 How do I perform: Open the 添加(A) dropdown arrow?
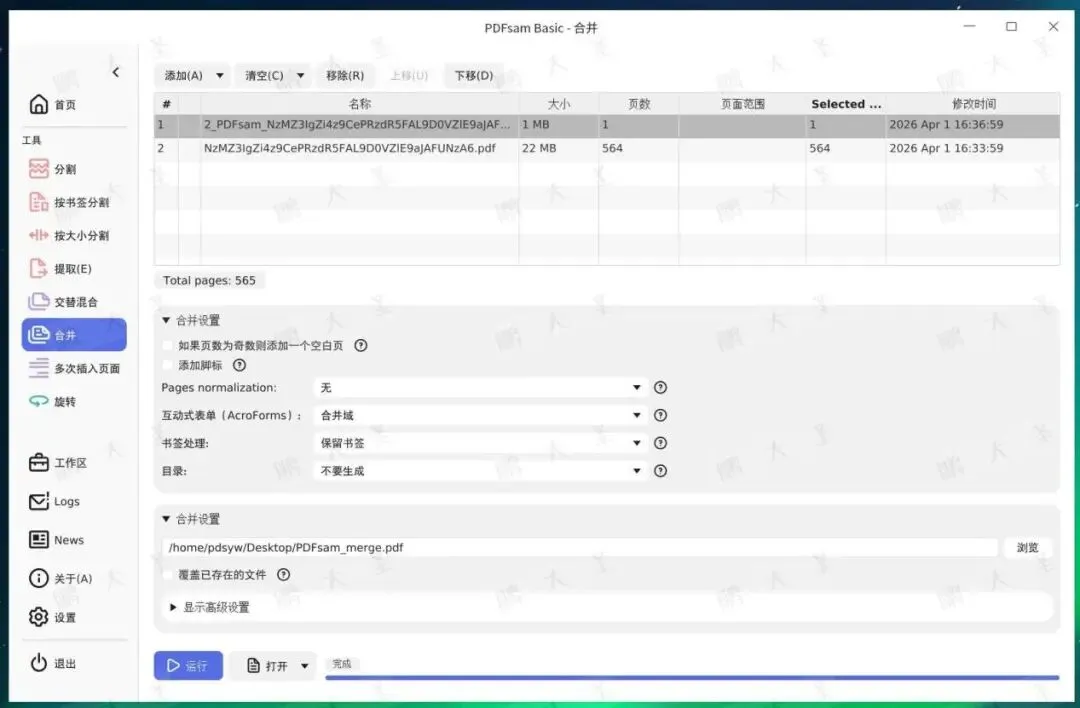[x=220, y=76]
